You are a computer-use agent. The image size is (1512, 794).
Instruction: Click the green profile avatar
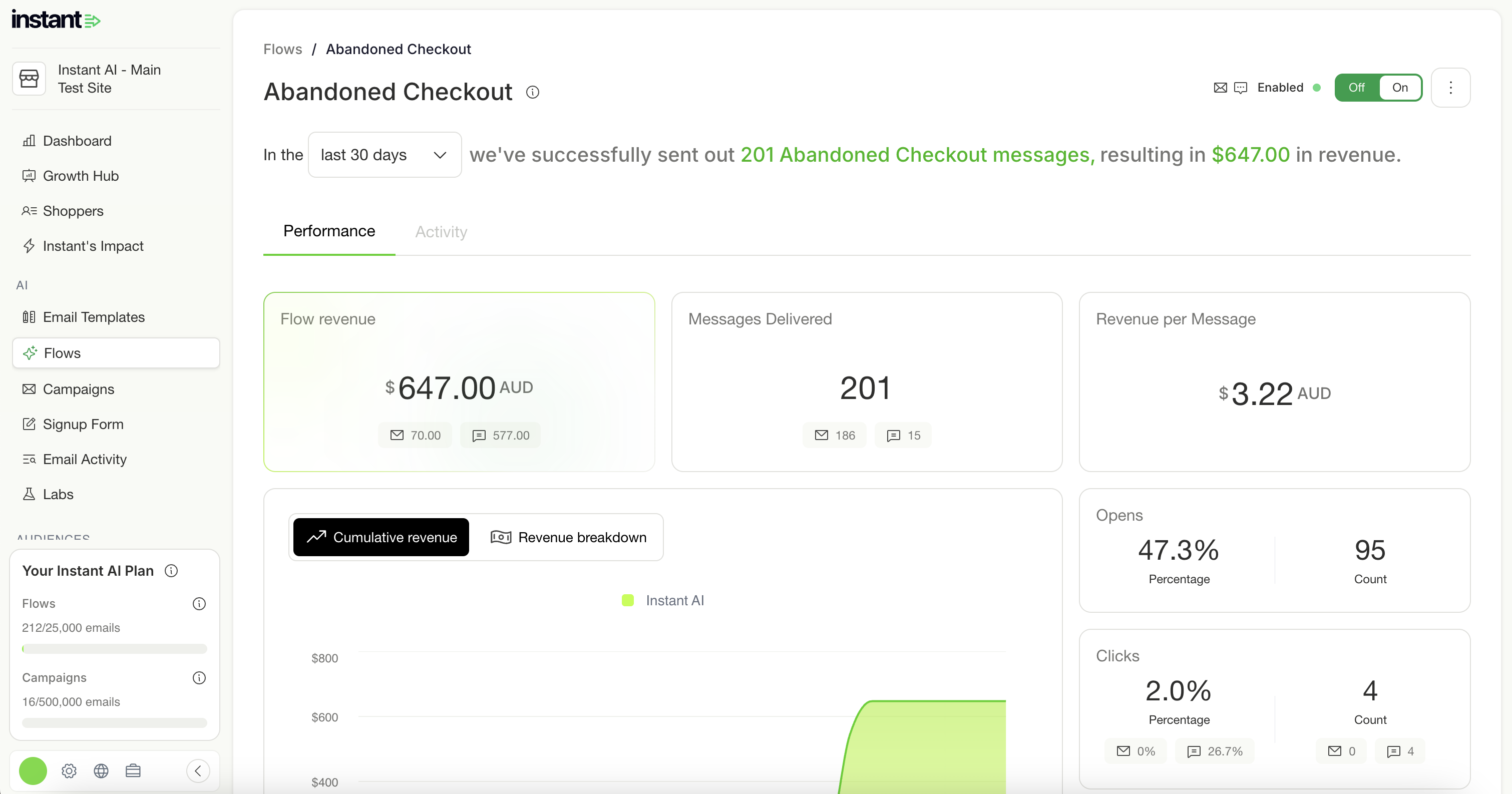tap(33, 770)
